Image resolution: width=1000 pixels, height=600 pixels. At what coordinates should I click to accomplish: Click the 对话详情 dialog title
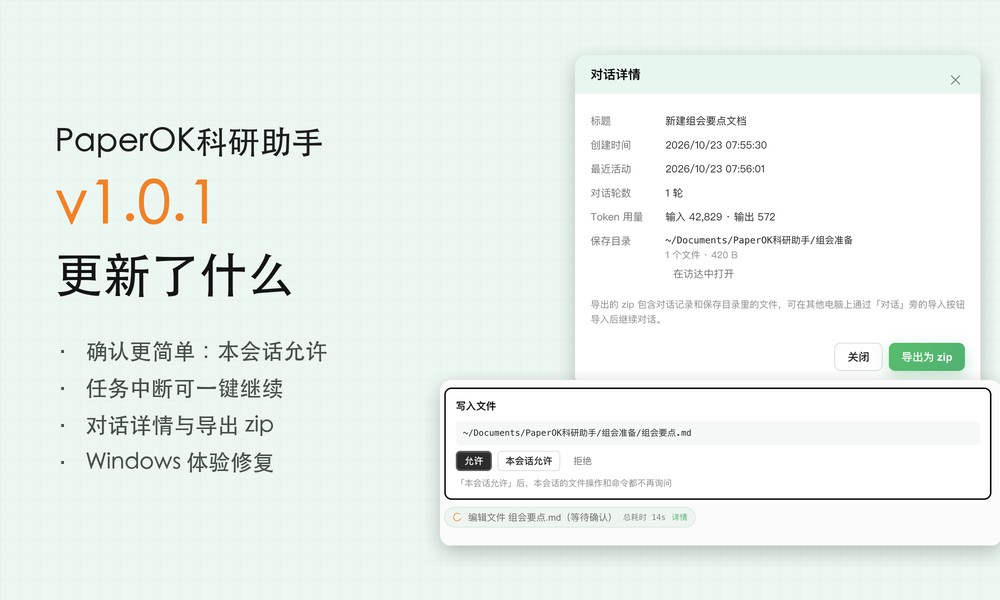[615, 75]
